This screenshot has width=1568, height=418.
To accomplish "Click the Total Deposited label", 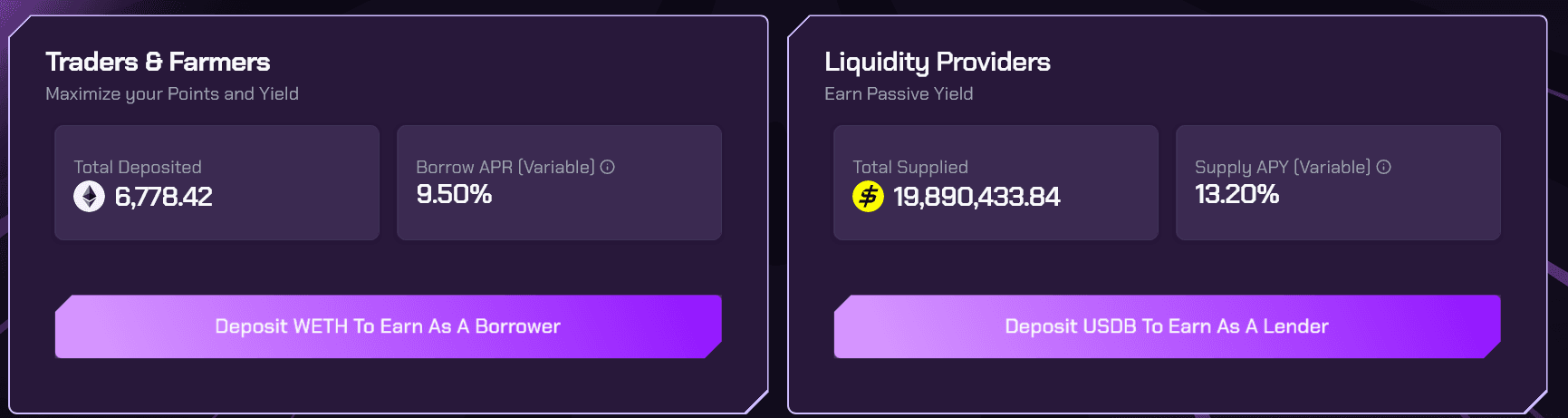I will coord(138,167).
